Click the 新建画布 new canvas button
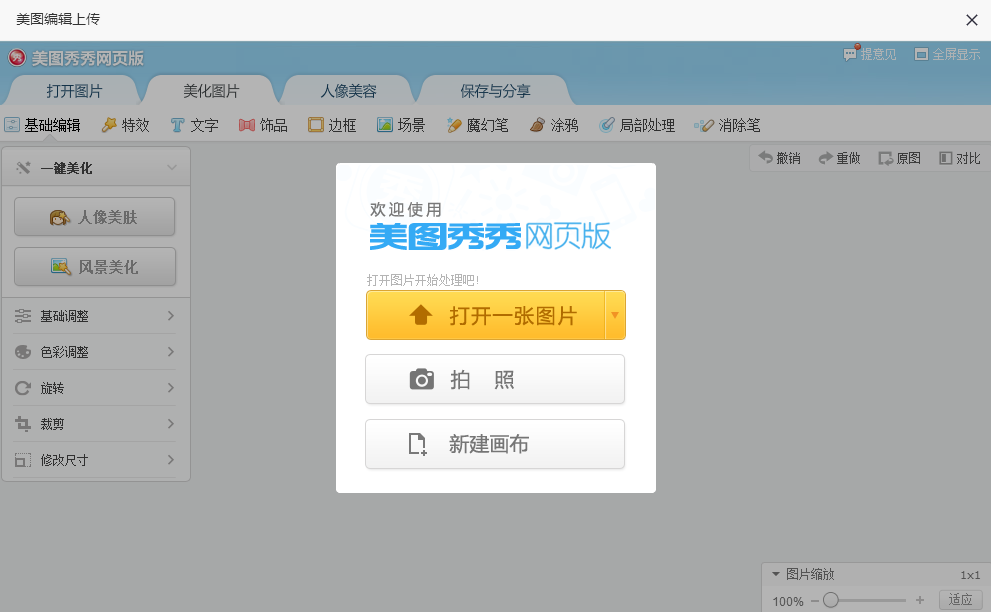 pyautogui.click(x=495, y=445)
